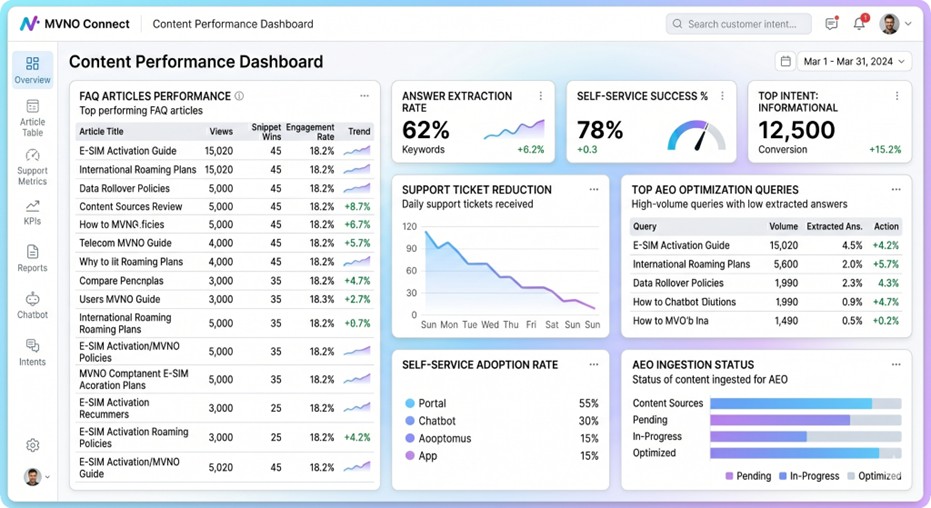This screenshot has height=508, width=931.
Task: Click the search magnifier icon
Action: coord(677,24)
